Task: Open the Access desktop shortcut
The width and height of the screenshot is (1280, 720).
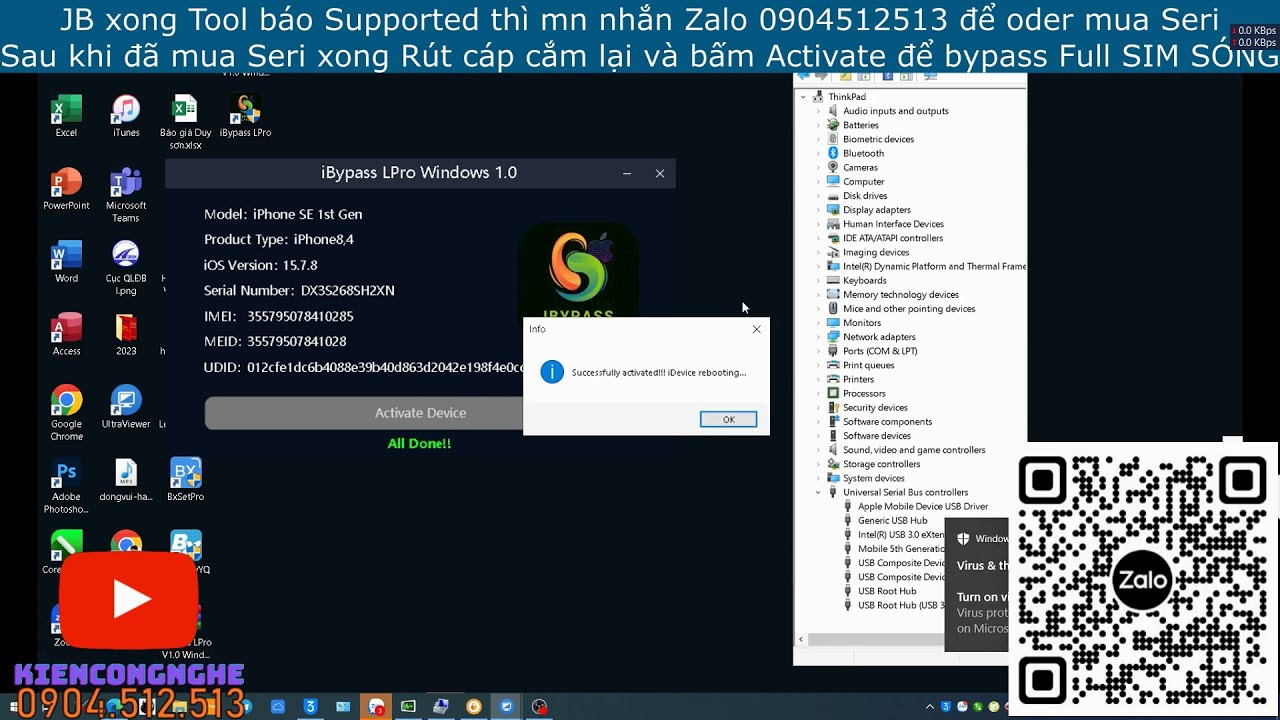Action: point(66,335)
